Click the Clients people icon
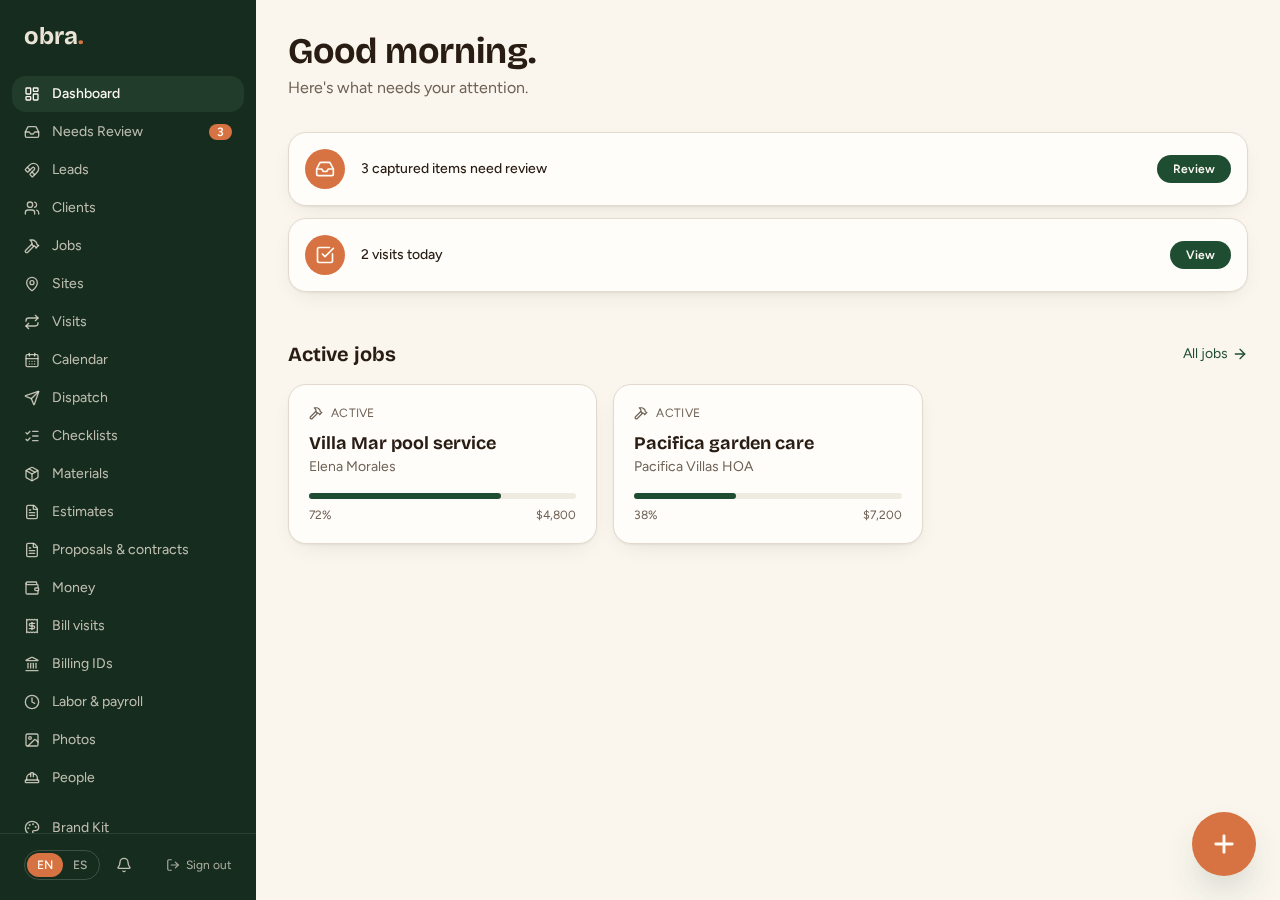Viewport: 1280px width, 900px height. [x=32, y=208]
